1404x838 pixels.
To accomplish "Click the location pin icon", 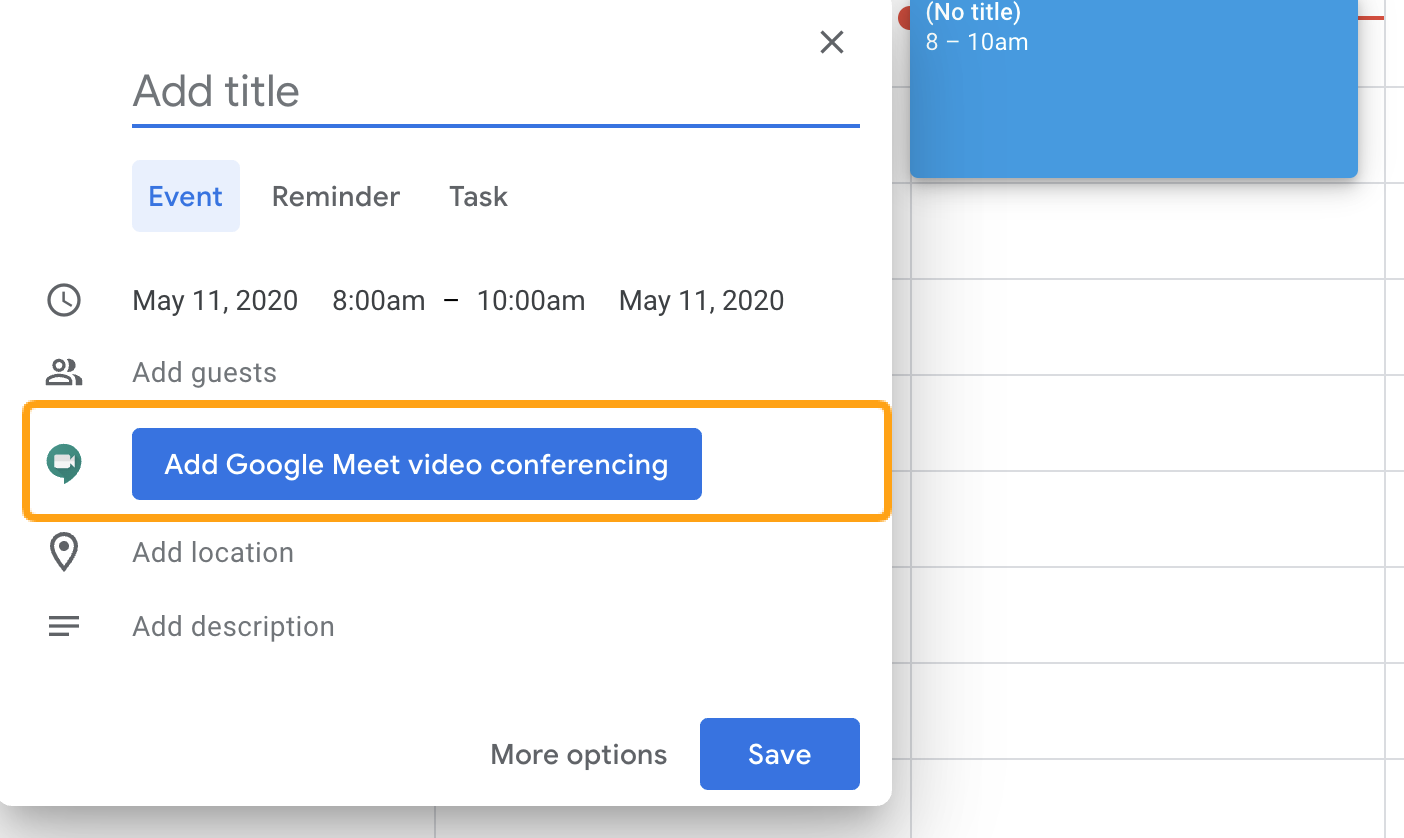I will click(64, 552).
